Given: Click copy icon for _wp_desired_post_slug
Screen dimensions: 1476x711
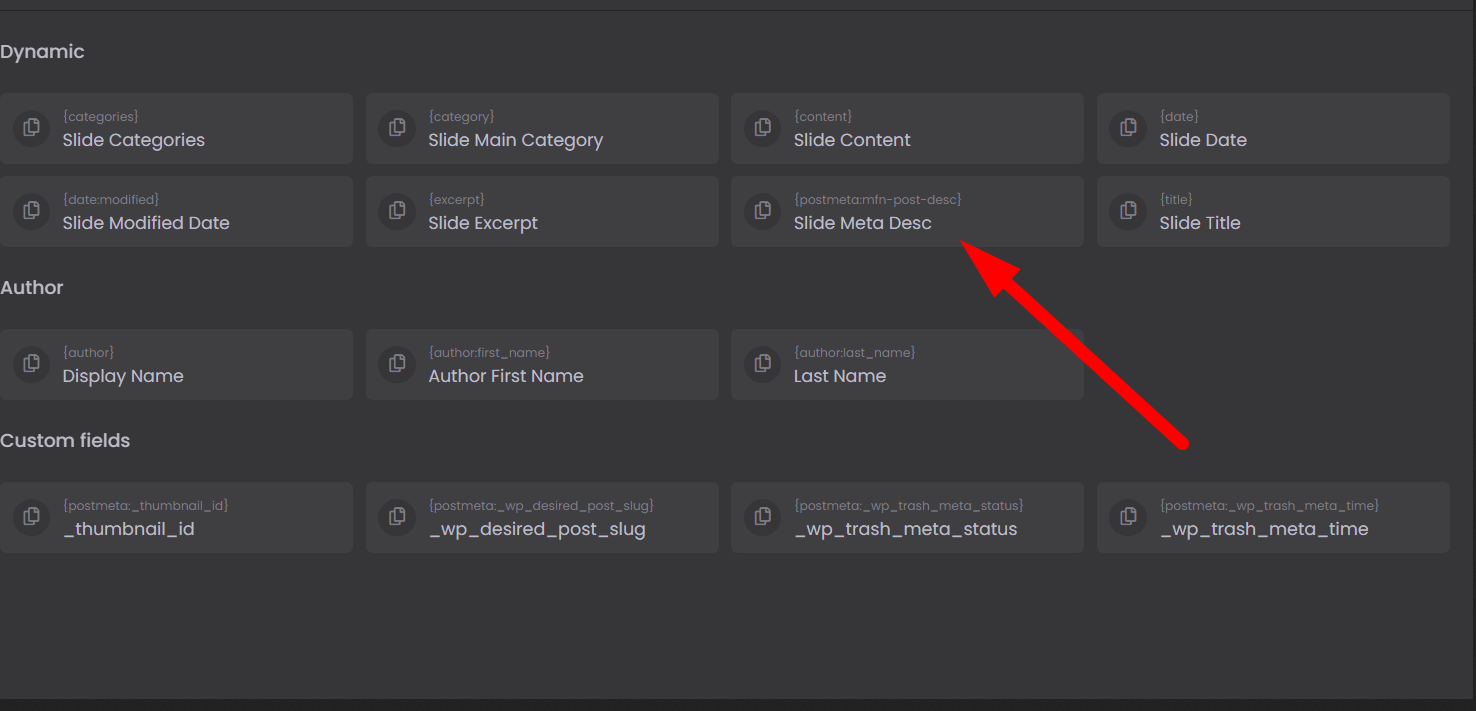Looking at the screenshot, I should 397,517.
